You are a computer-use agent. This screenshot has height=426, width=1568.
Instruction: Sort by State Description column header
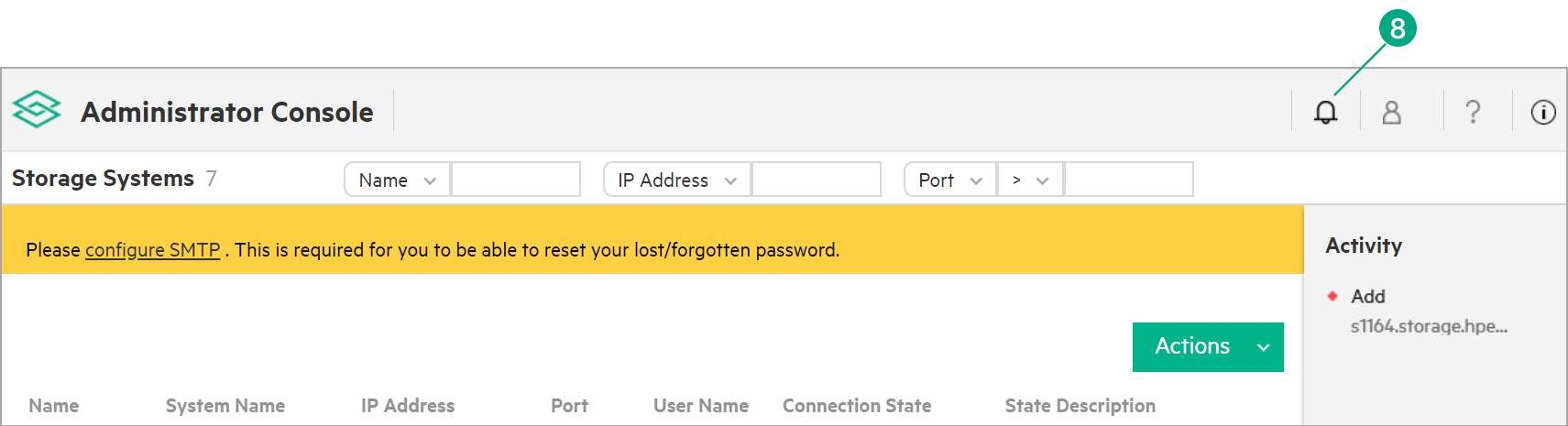(x=1080, y=406)
